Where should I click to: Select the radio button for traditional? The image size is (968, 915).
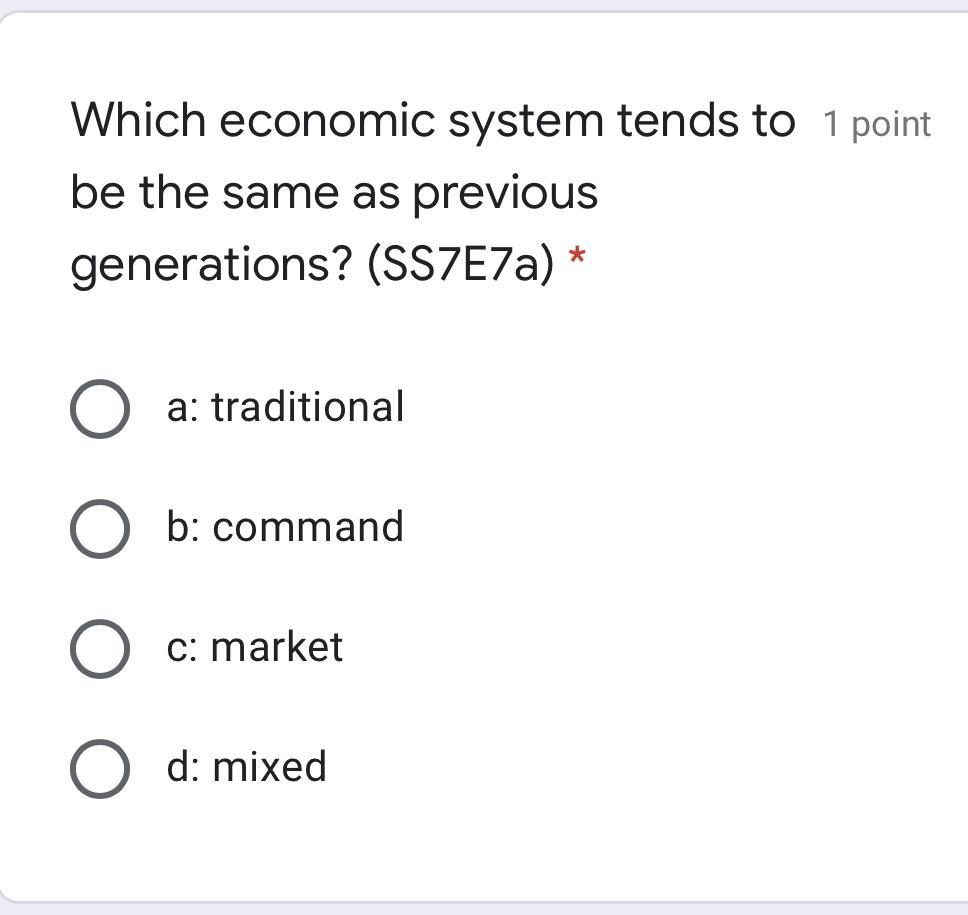(100, 409)
